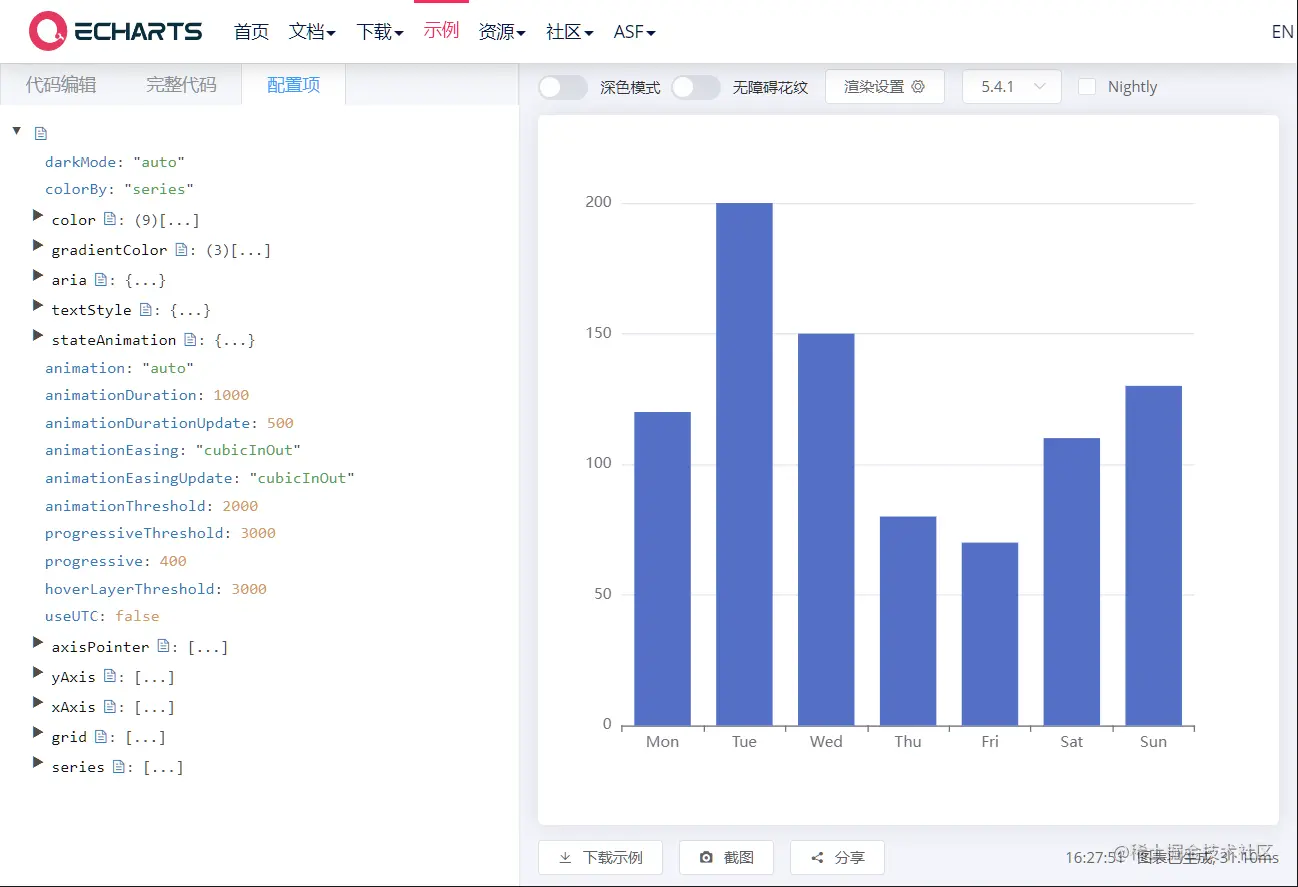Click the Sat bar in the chart
Screen dimensions: 1298x887
1071,581
